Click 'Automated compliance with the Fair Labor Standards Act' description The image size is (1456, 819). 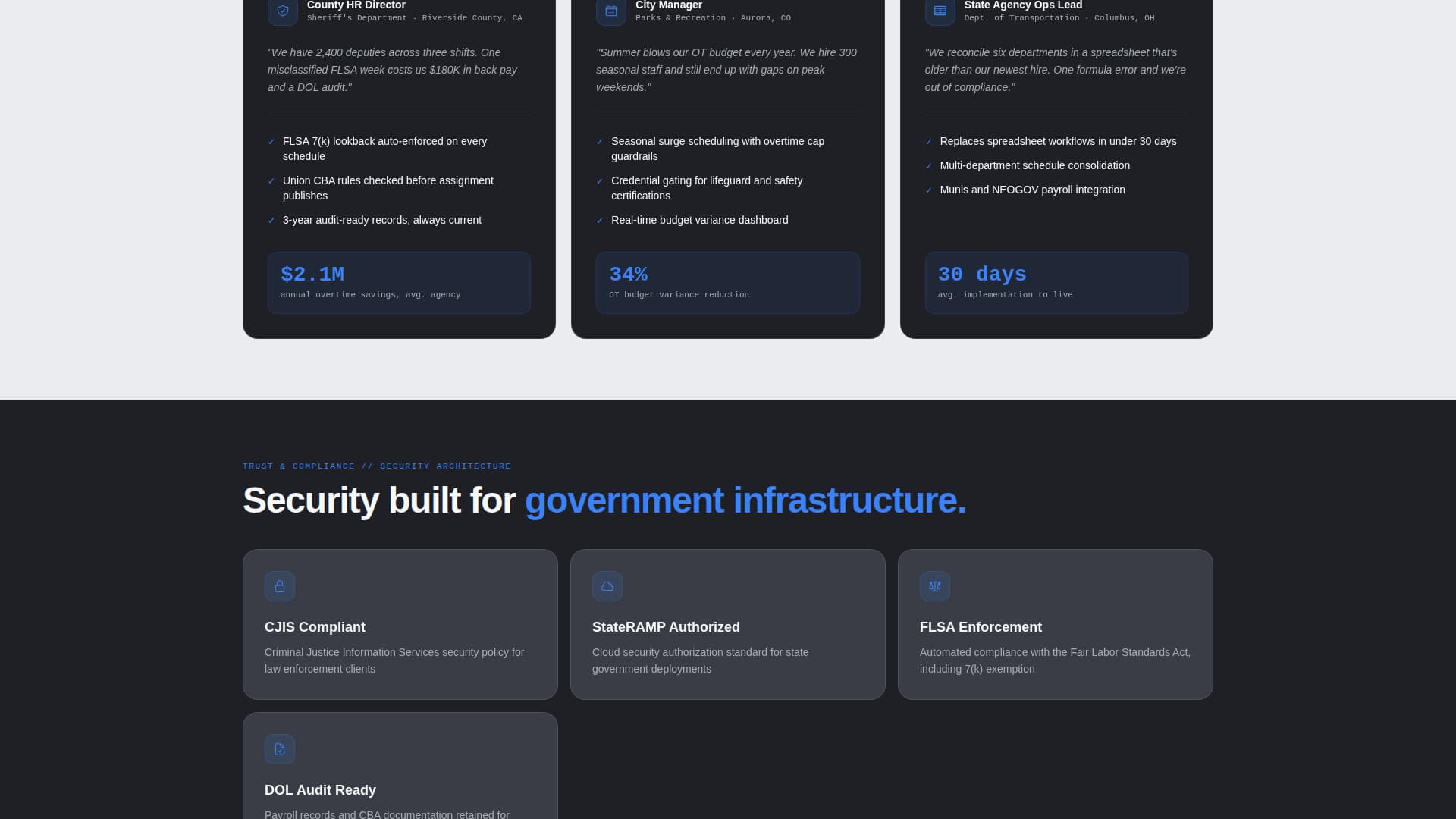pyautogui.click(x=1055, y=661)
